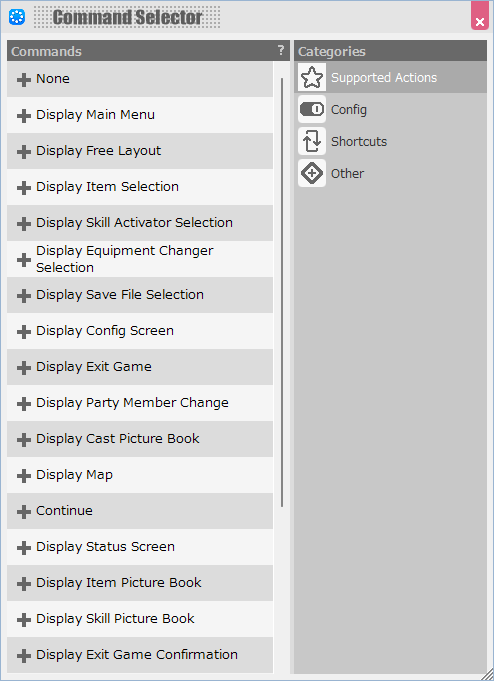The height and width of the screenshot is (681, 494).
Task: Pick Display Map command text
Action: click(x=74, y=475)
